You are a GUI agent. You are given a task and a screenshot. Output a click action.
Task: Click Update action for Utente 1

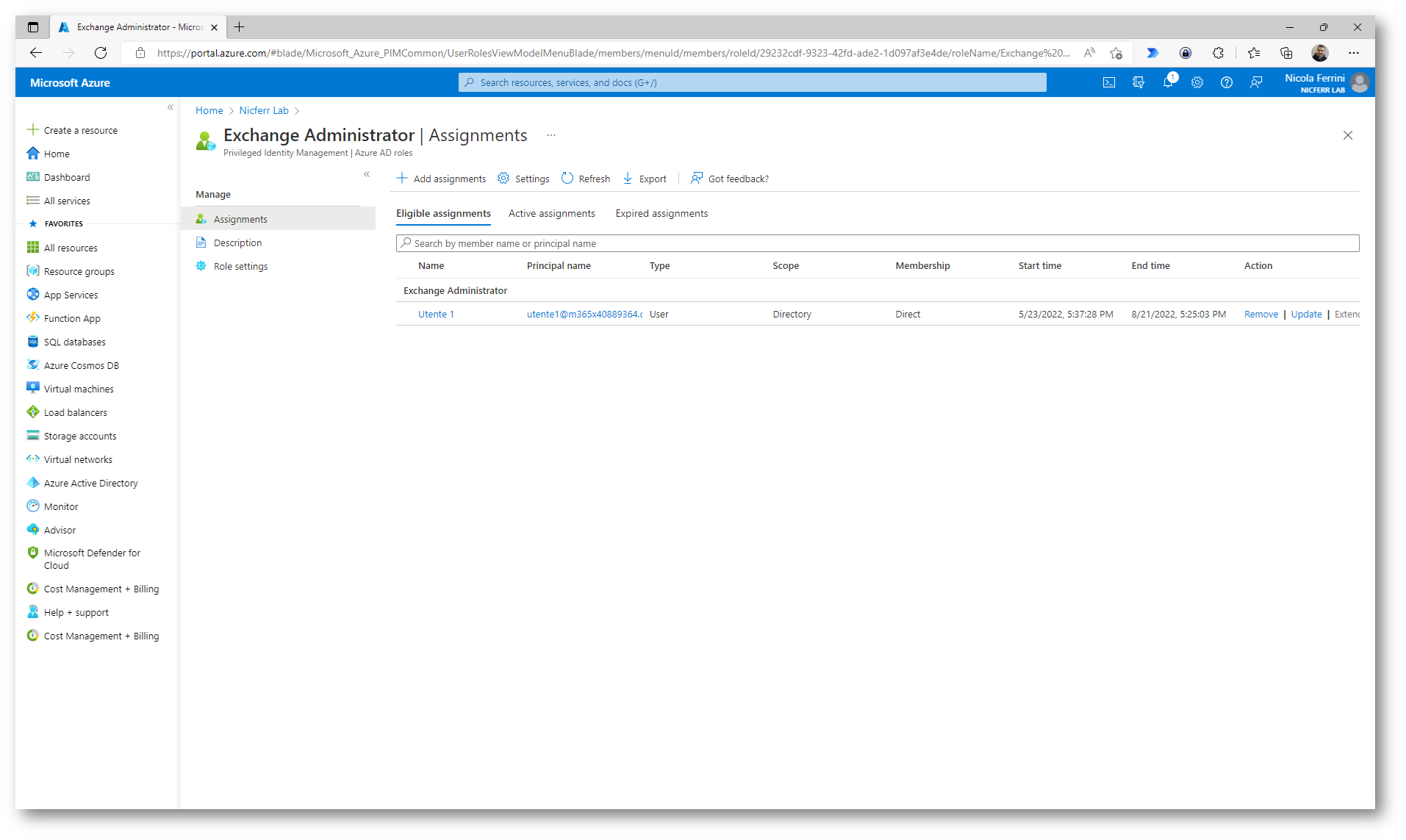coord(1306,314)
